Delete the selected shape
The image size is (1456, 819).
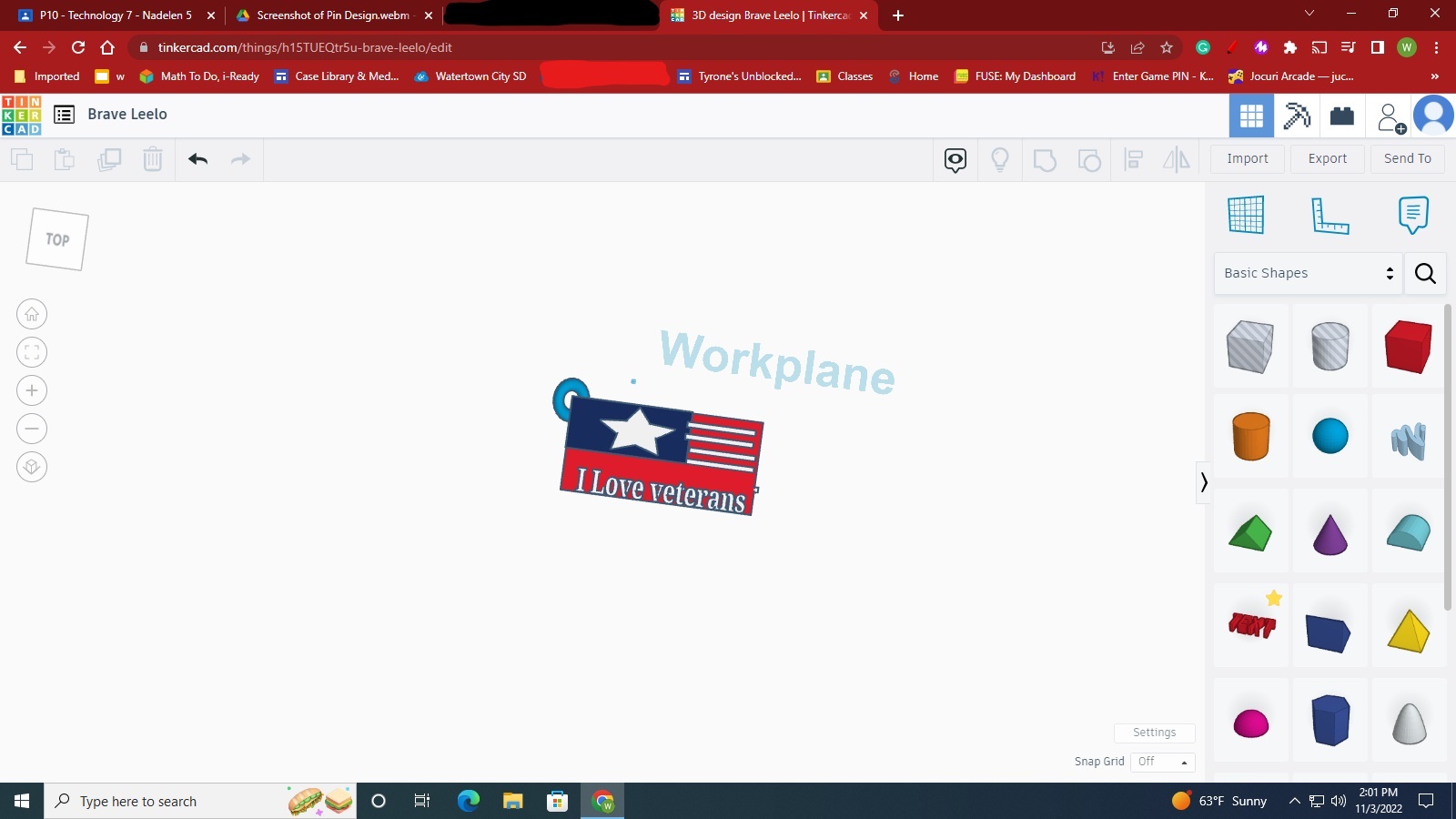click(153, 159)
